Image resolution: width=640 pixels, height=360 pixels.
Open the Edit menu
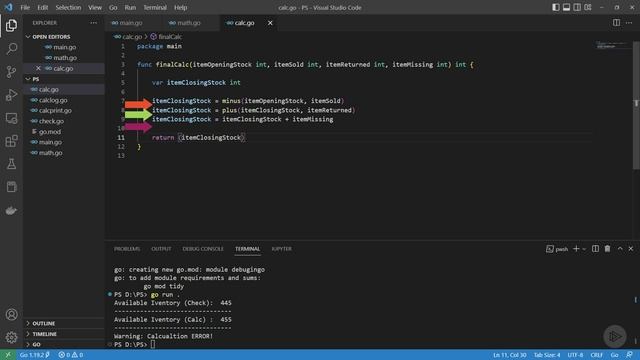[x=42, y=7]
